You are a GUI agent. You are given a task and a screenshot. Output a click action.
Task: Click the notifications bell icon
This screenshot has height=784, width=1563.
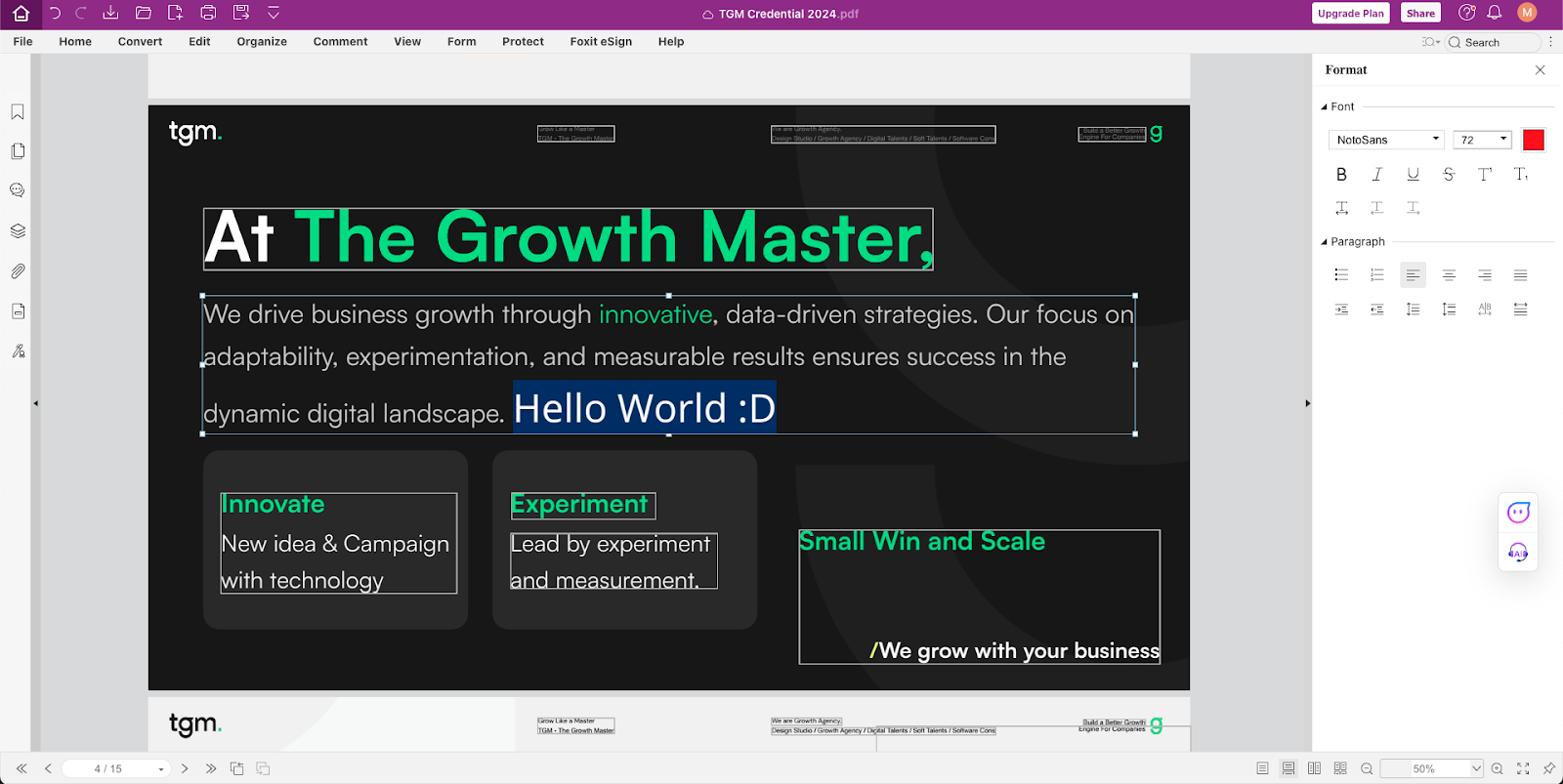[x=1494, y=13]
